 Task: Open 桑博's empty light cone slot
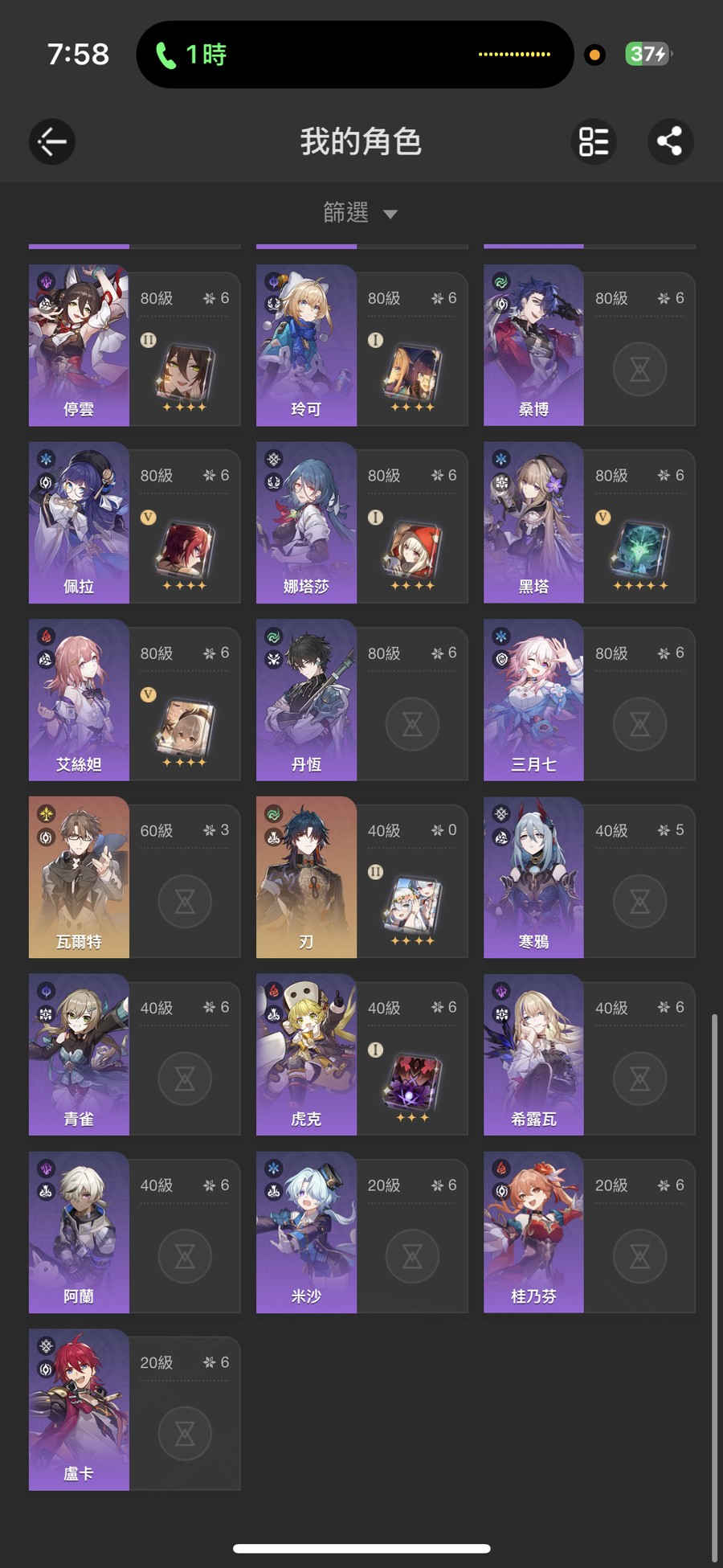[x=639, y=369]
